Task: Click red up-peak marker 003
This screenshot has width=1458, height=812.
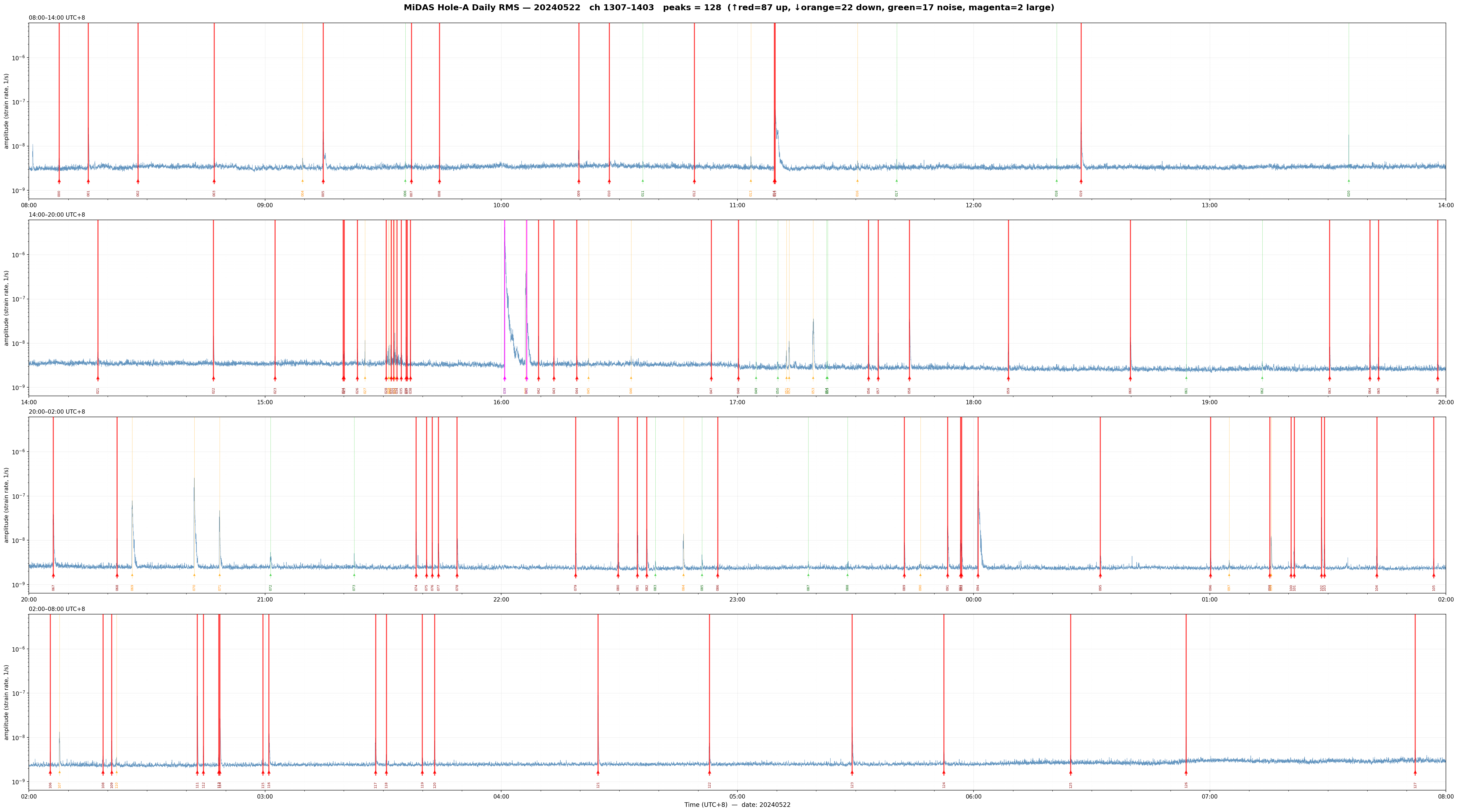Action: [214, 181]
